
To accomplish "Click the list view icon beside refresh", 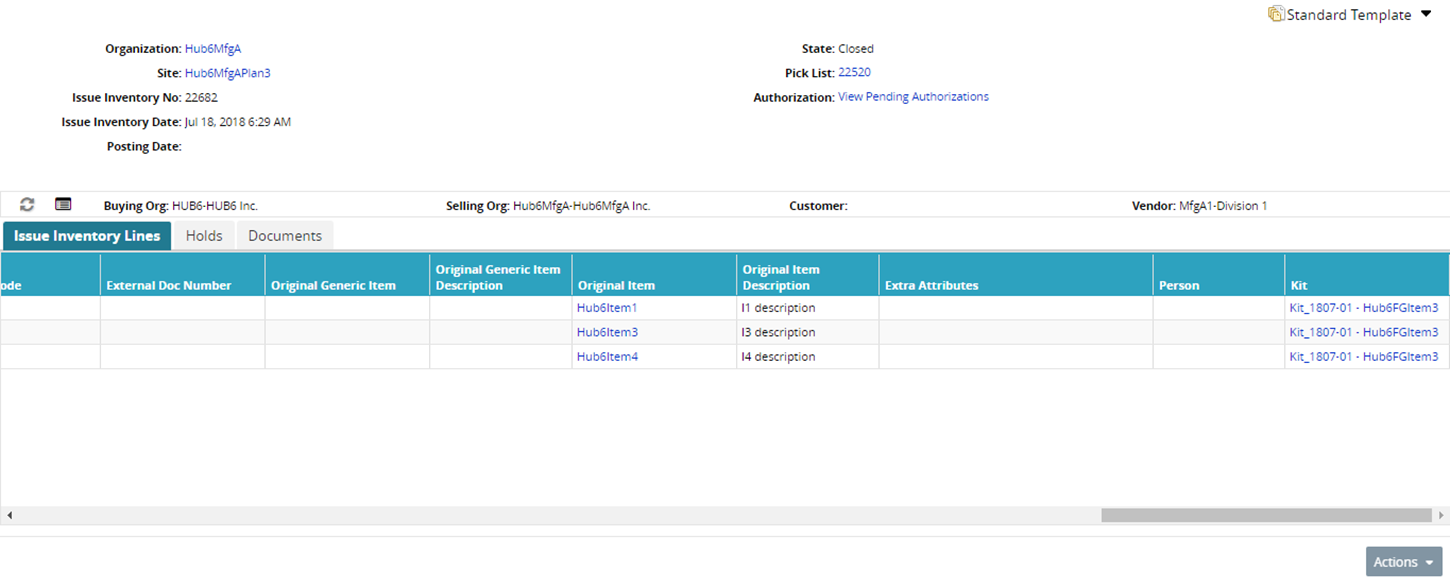I will click(63, 205).
